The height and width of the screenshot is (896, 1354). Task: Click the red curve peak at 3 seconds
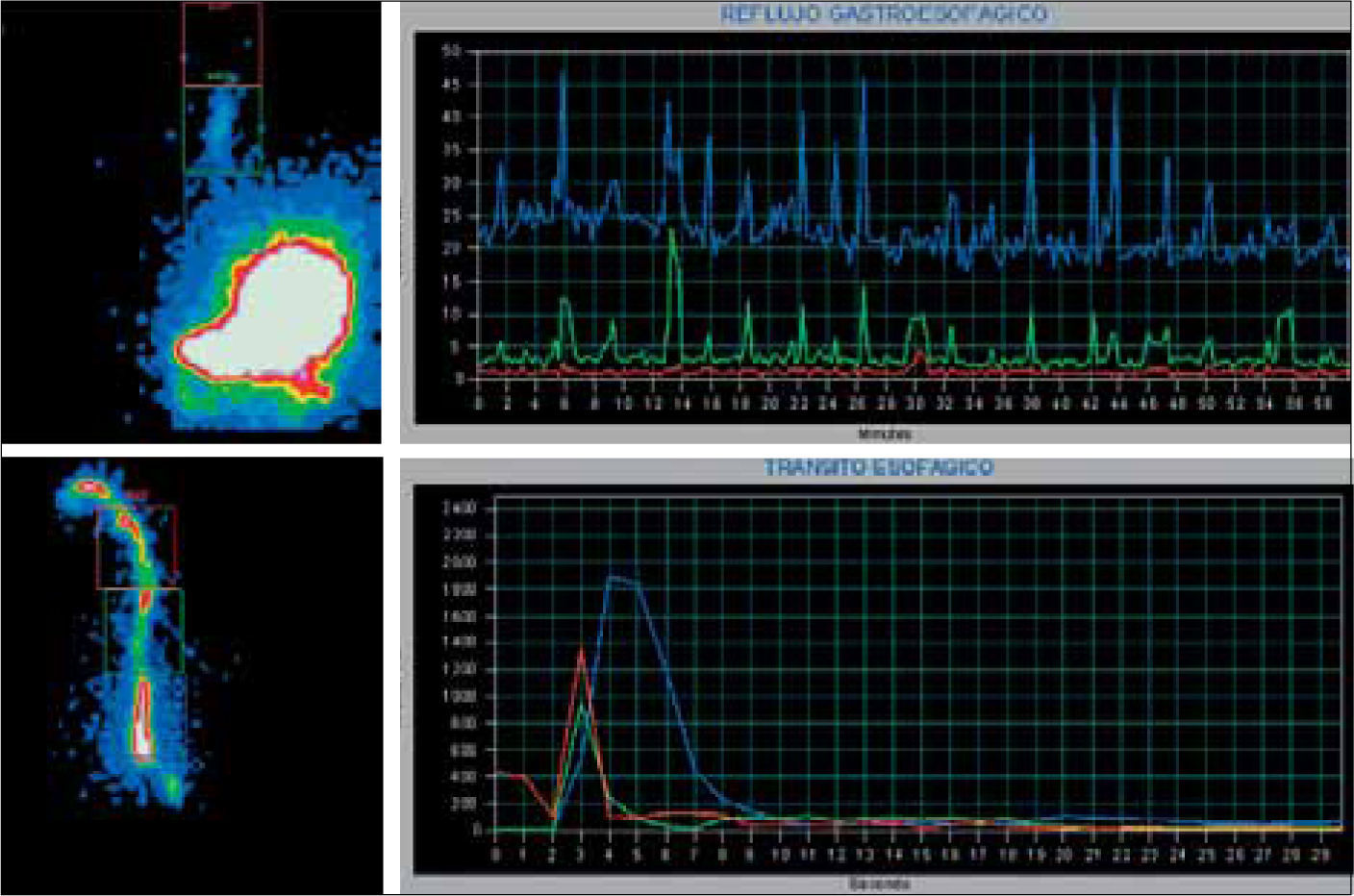coord(581,652)
